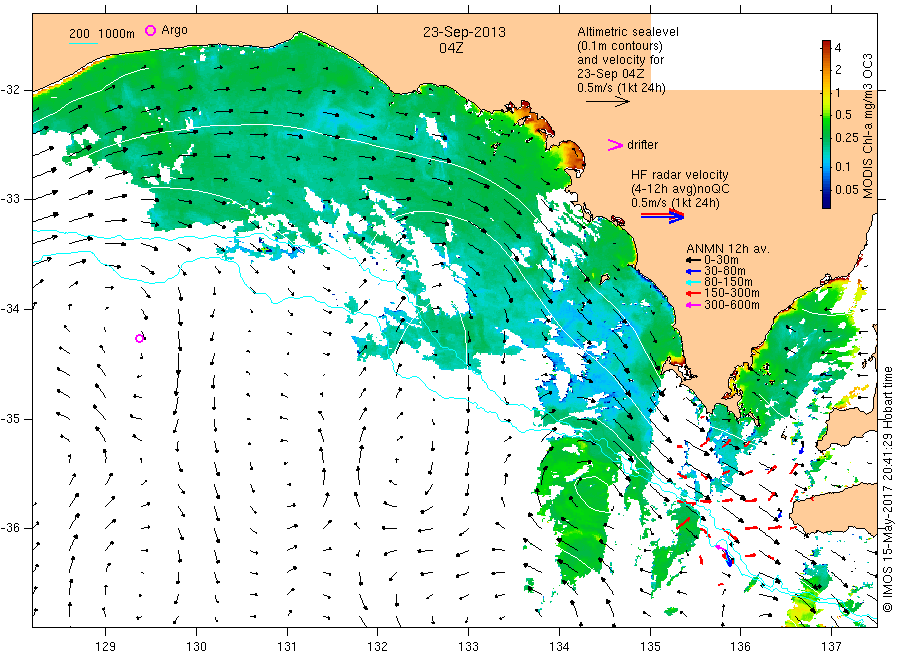900x660 pixels.
Task: Click the colorbar tick label '0.25'
Action: (x=847, y=138)
